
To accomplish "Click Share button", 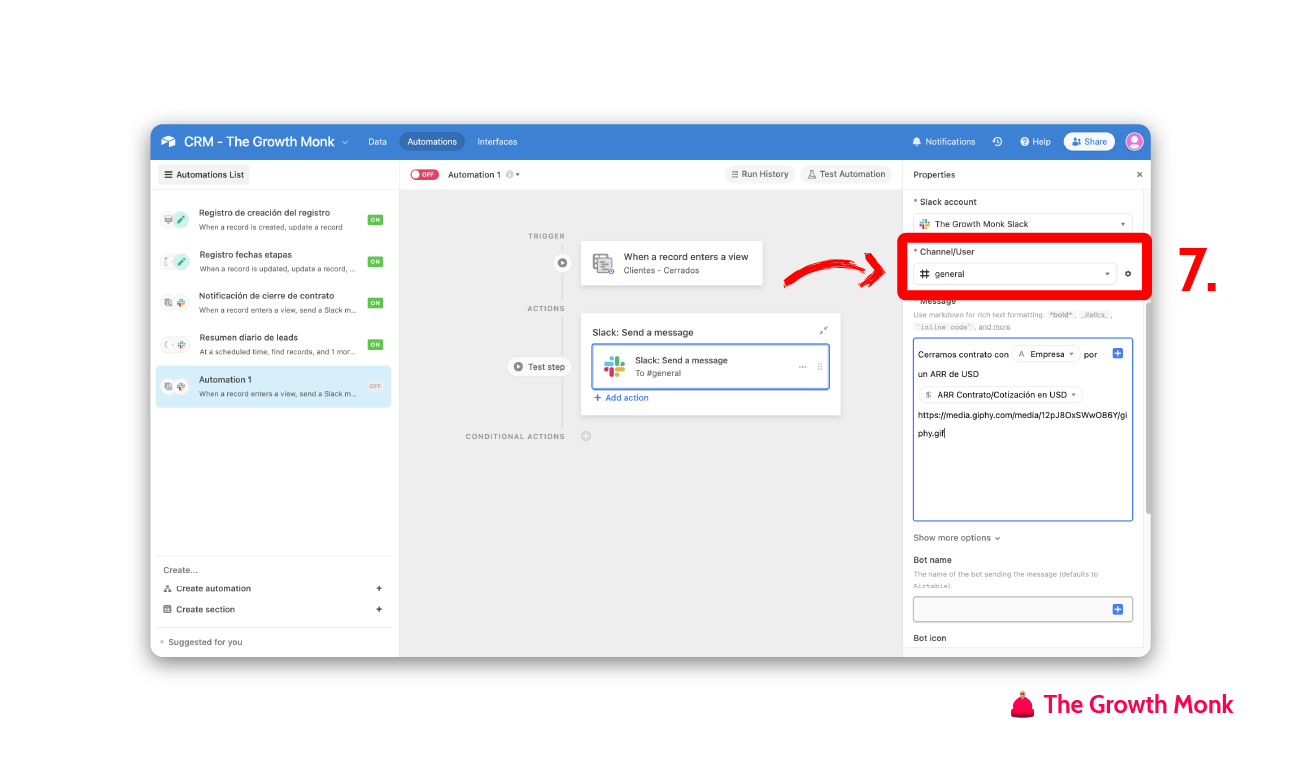I will pos(1089,142).
